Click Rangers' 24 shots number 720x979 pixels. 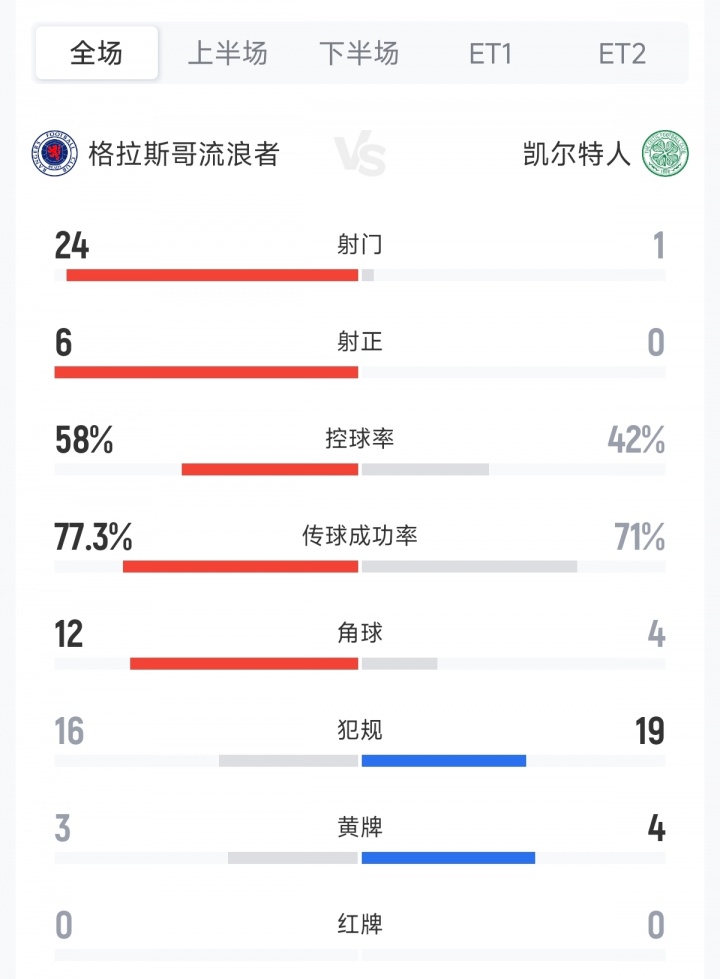coord(72,245)
